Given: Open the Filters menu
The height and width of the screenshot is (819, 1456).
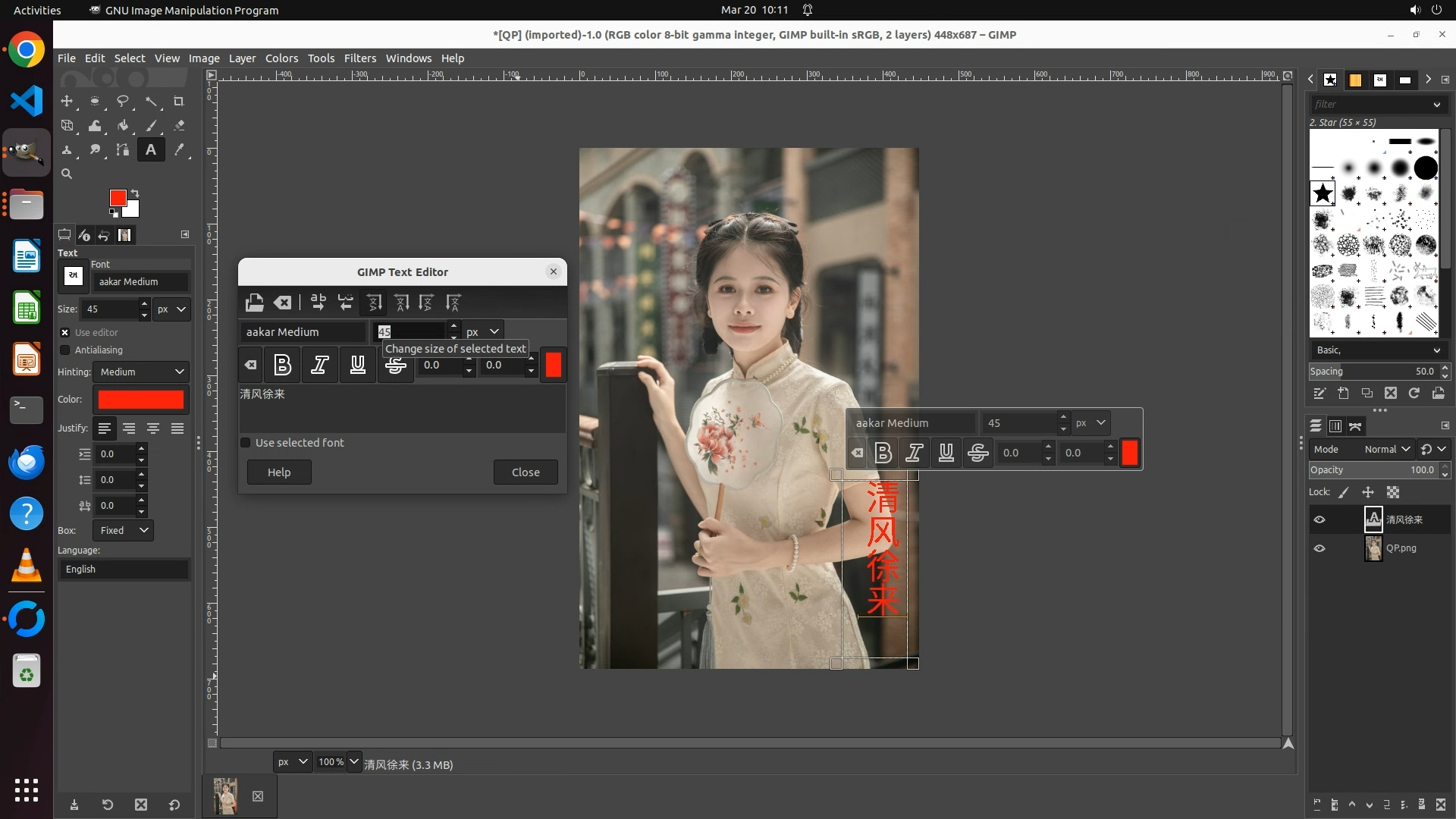Looking at the screenshot, I should click(359, 58).
